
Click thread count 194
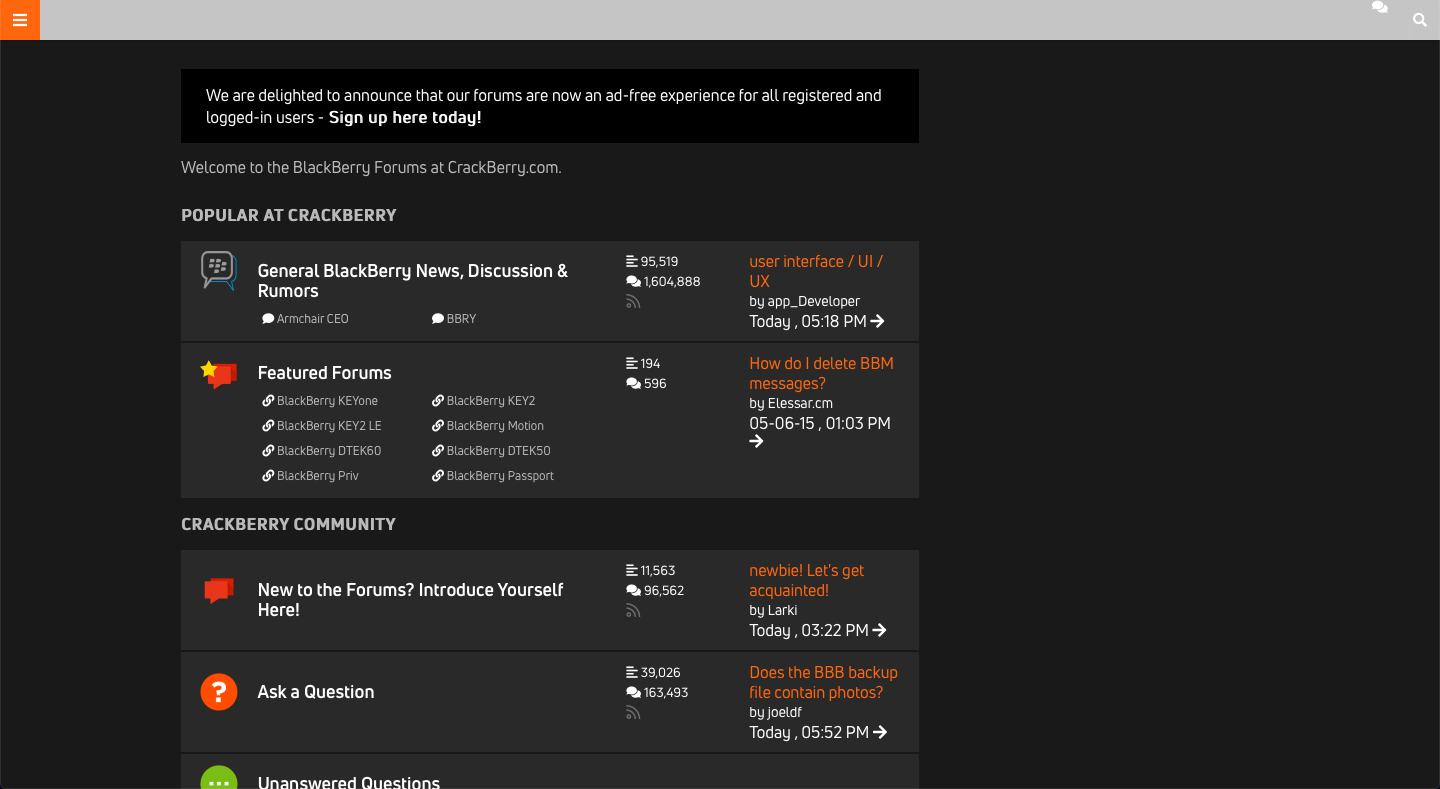(650, 363)
